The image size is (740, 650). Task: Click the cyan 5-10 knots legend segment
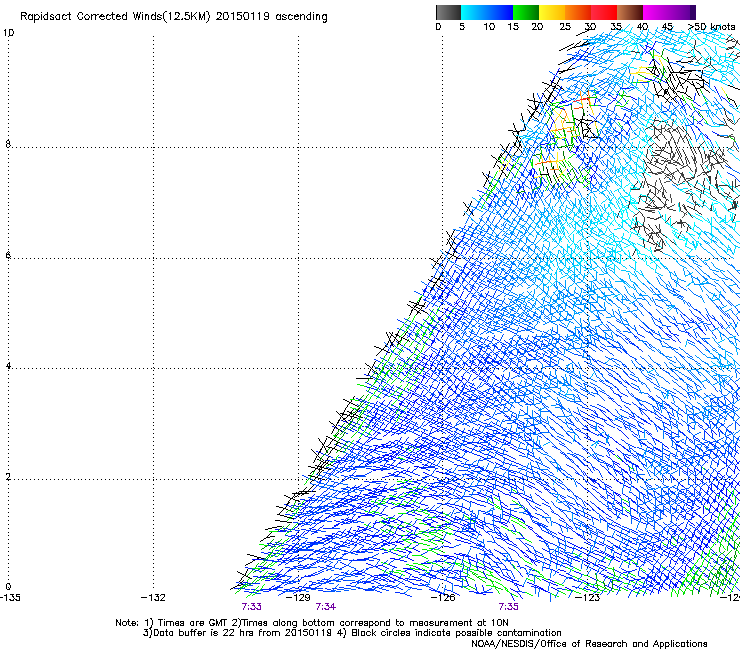pos(474,12)
